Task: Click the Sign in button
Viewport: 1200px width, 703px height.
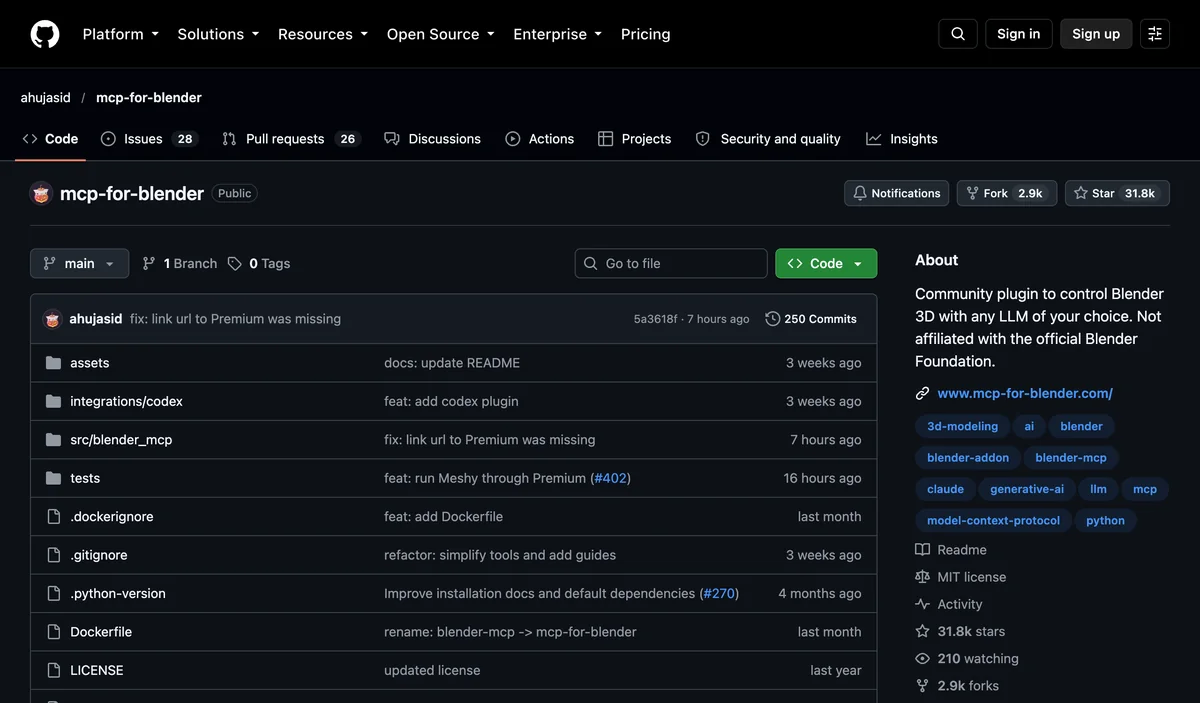Action: click(1018, 34)
